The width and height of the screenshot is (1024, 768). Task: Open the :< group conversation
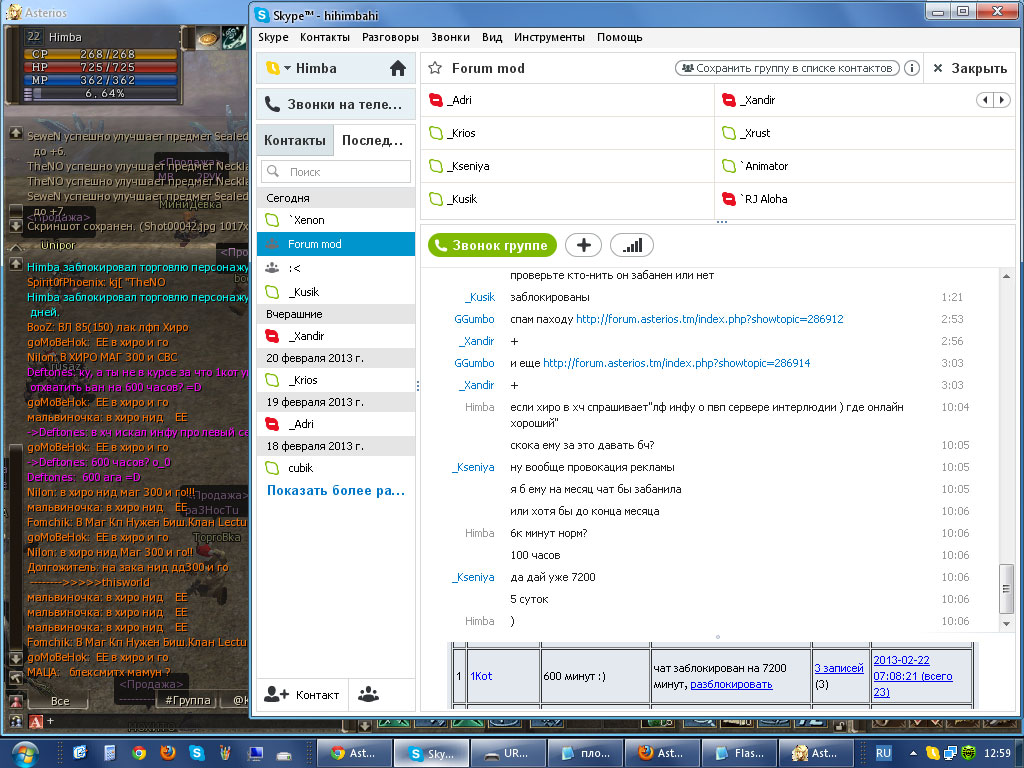click(x=336, y=268)
